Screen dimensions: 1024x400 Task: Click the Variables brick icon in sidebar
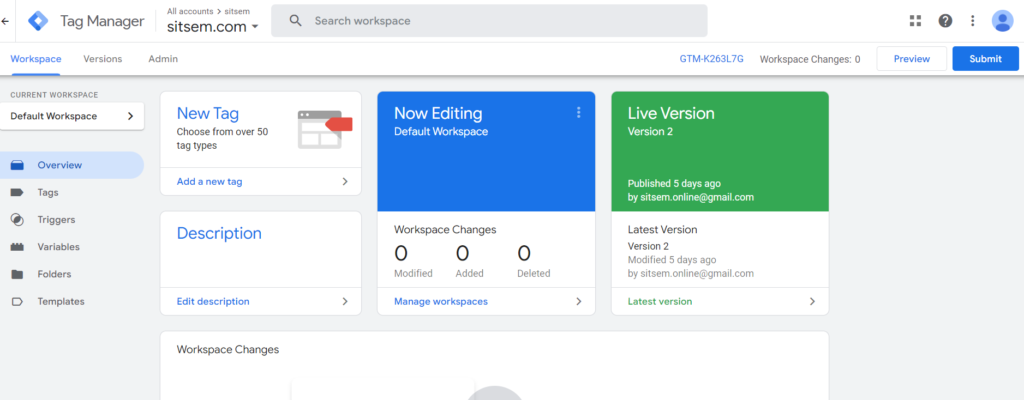coord(17,247)
